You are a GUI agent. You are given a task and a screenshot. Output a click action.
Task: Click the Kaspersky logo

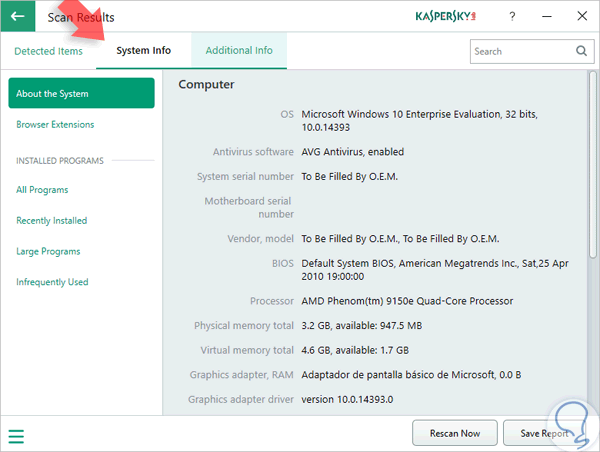click(445, 16)
